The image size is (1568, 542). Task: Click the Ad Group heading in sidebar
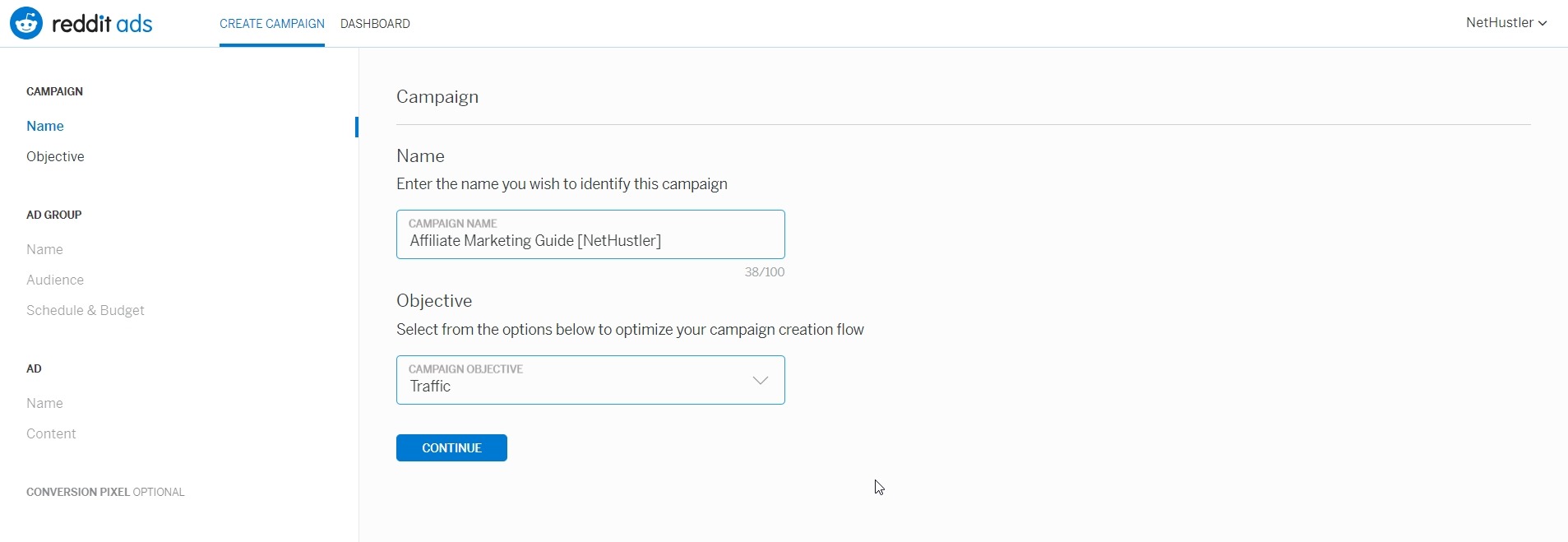pos(54,215)
